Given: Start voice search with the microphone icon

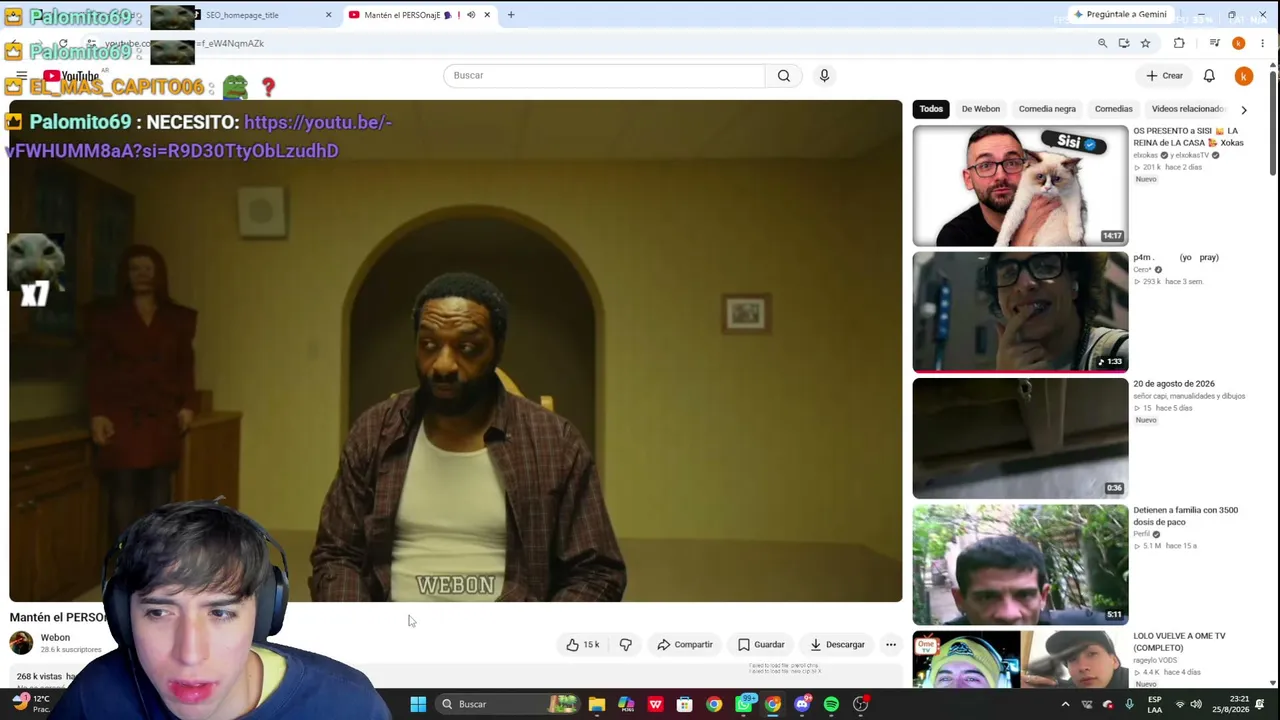Looking at the screenshot, I should (x=824, y=76).
